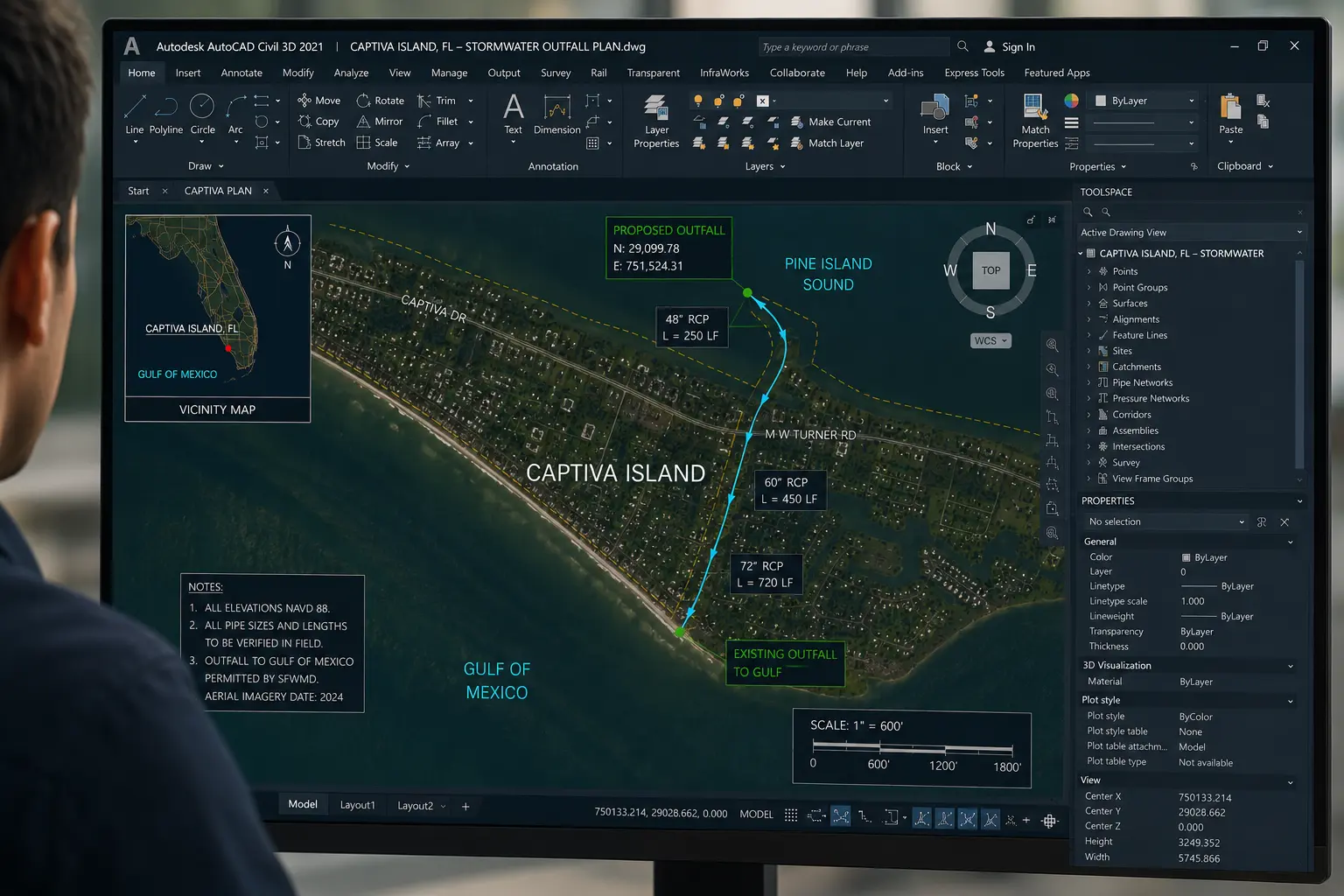The width and height of the screenshot is (1344, 896).
Task: Open the Active Drawing View dropdown
Action: (x=1191, y=233)
